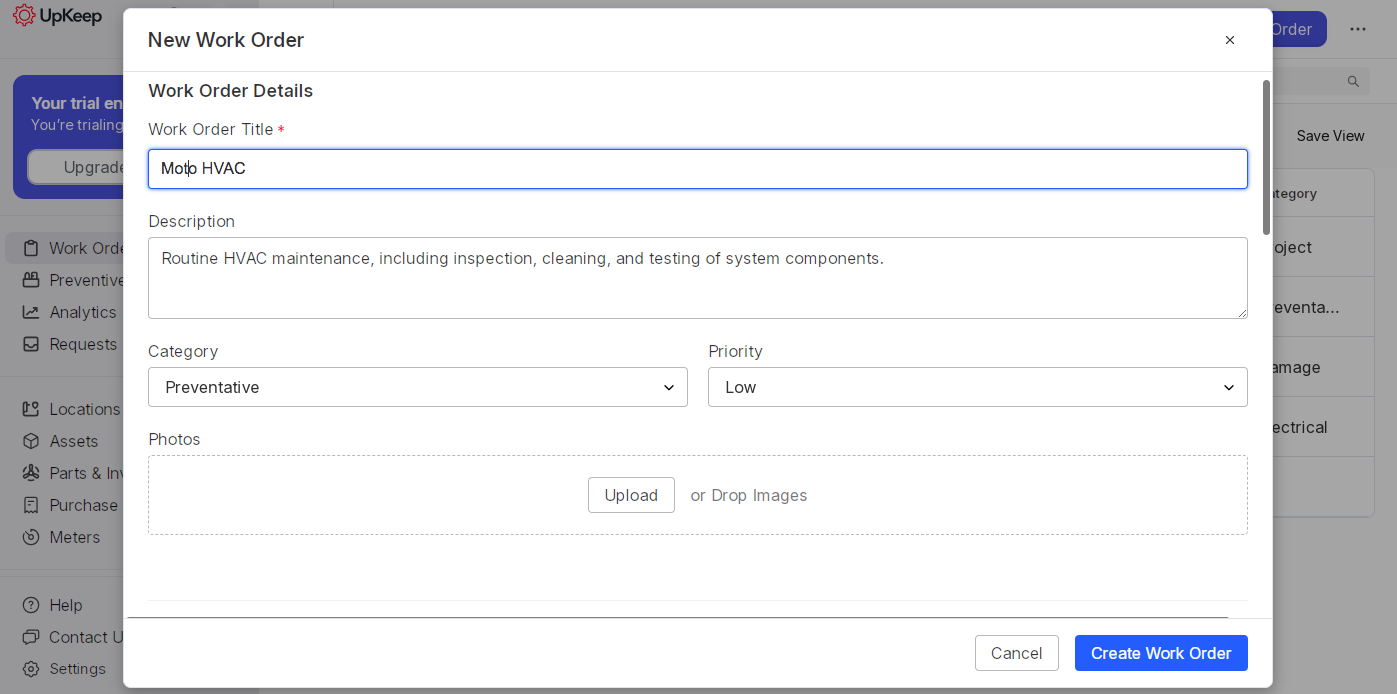Image resolution: width=1397 pixels, height=694 pixels.
Task: Open the Priority dropdown showing Low
Action: point(976,387)
